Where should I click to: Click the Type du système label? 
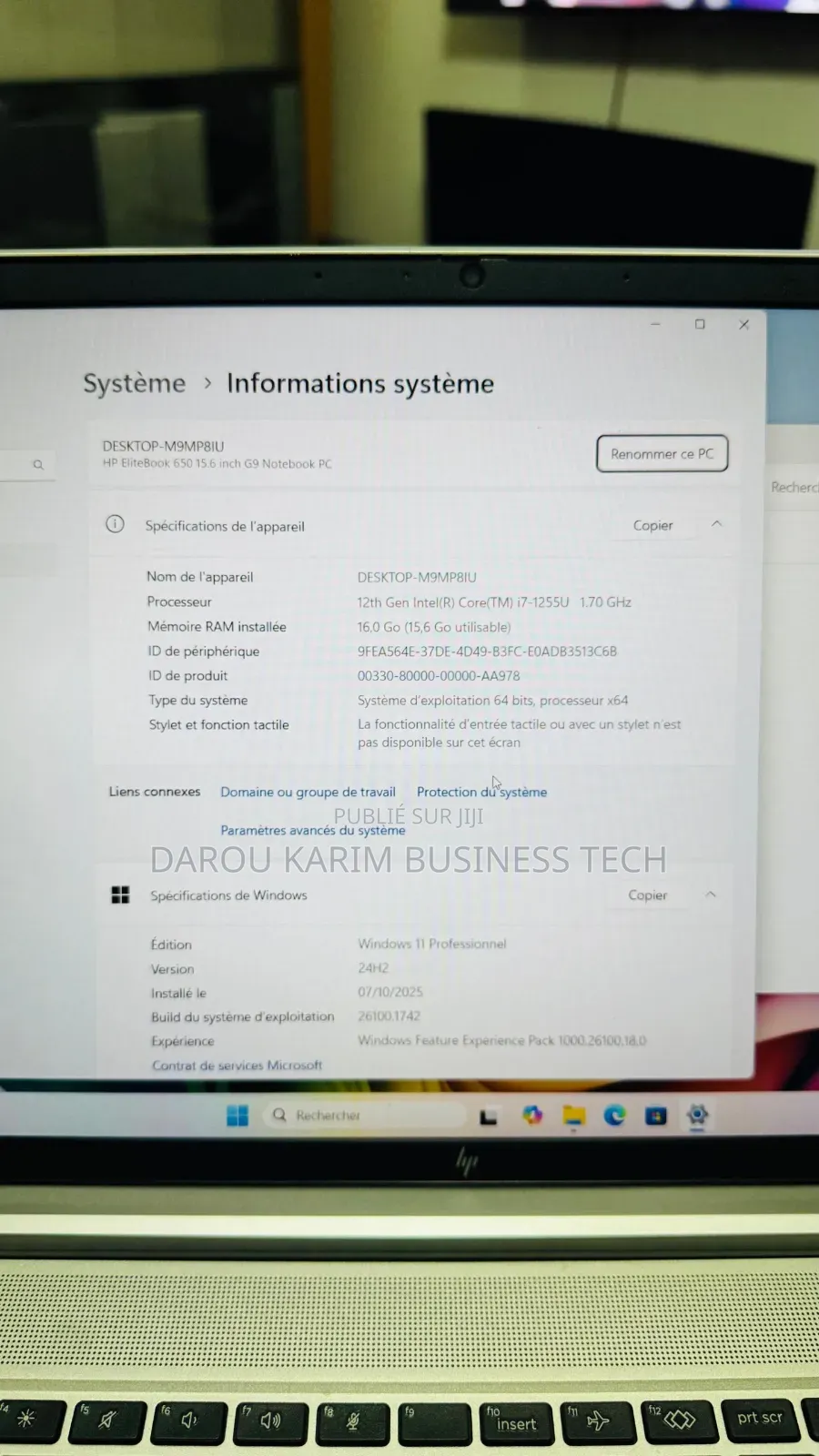(198, 700)
